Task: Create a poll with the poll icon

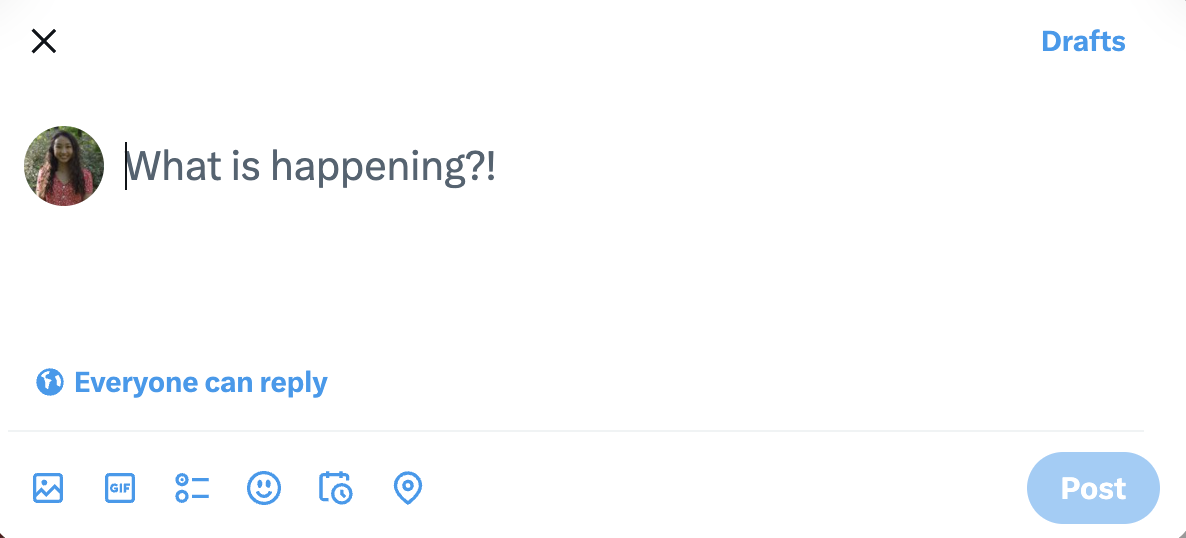Action: click(x=191, y=488)
